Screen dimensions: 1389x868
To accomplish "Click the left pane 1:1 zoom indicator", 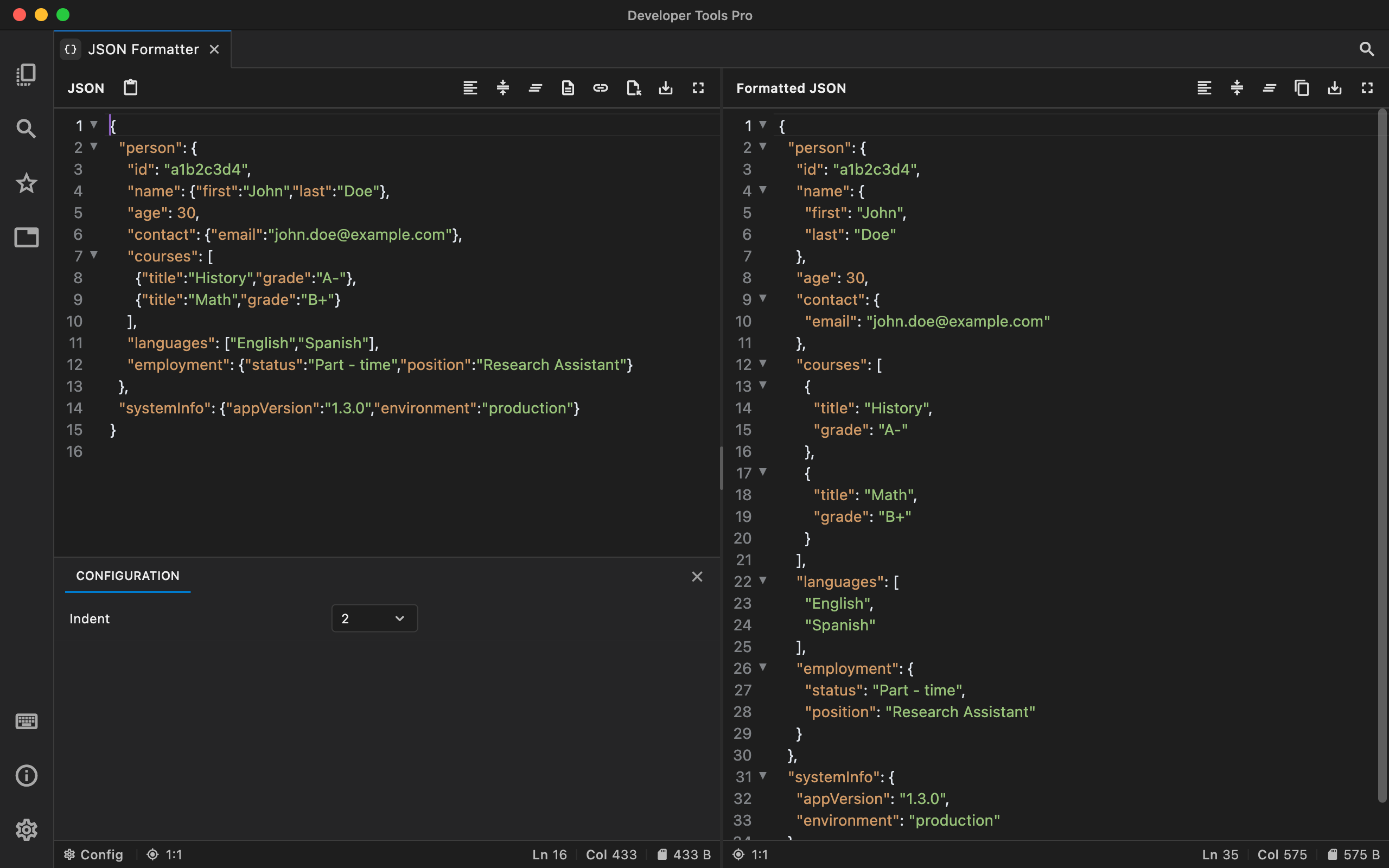I will click(x=164, y=854).
